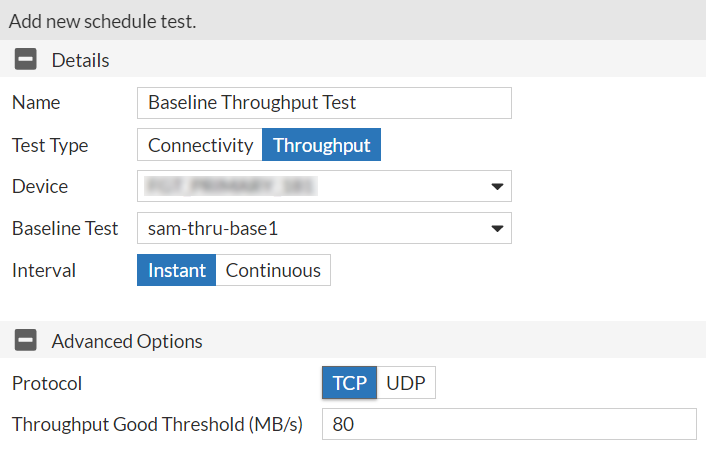The width and height of the screenshot is (706, 452).
Task: Set interval to Continuous
Action: (x=273, y=270)
